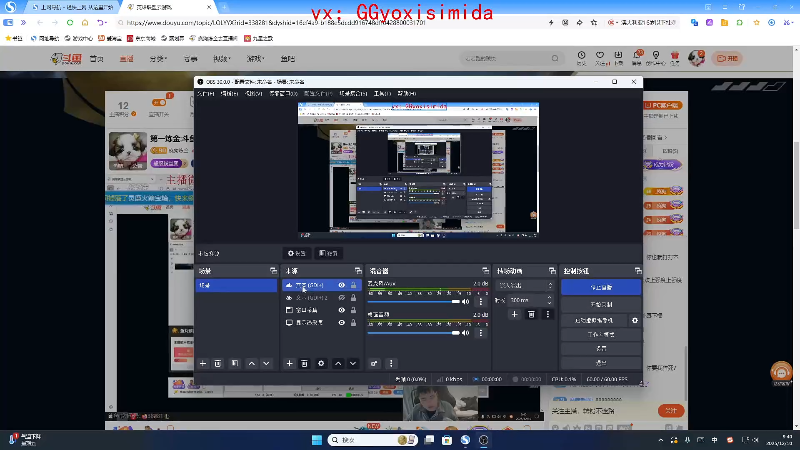Show the hidden second source
Image resolution: width=800 pixels, height=450 pixels.
341,297
